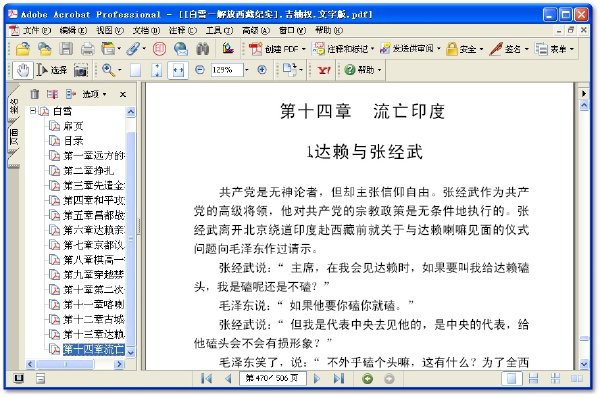
Task: Click the organizer icon in toolbar
Action: 111,49
